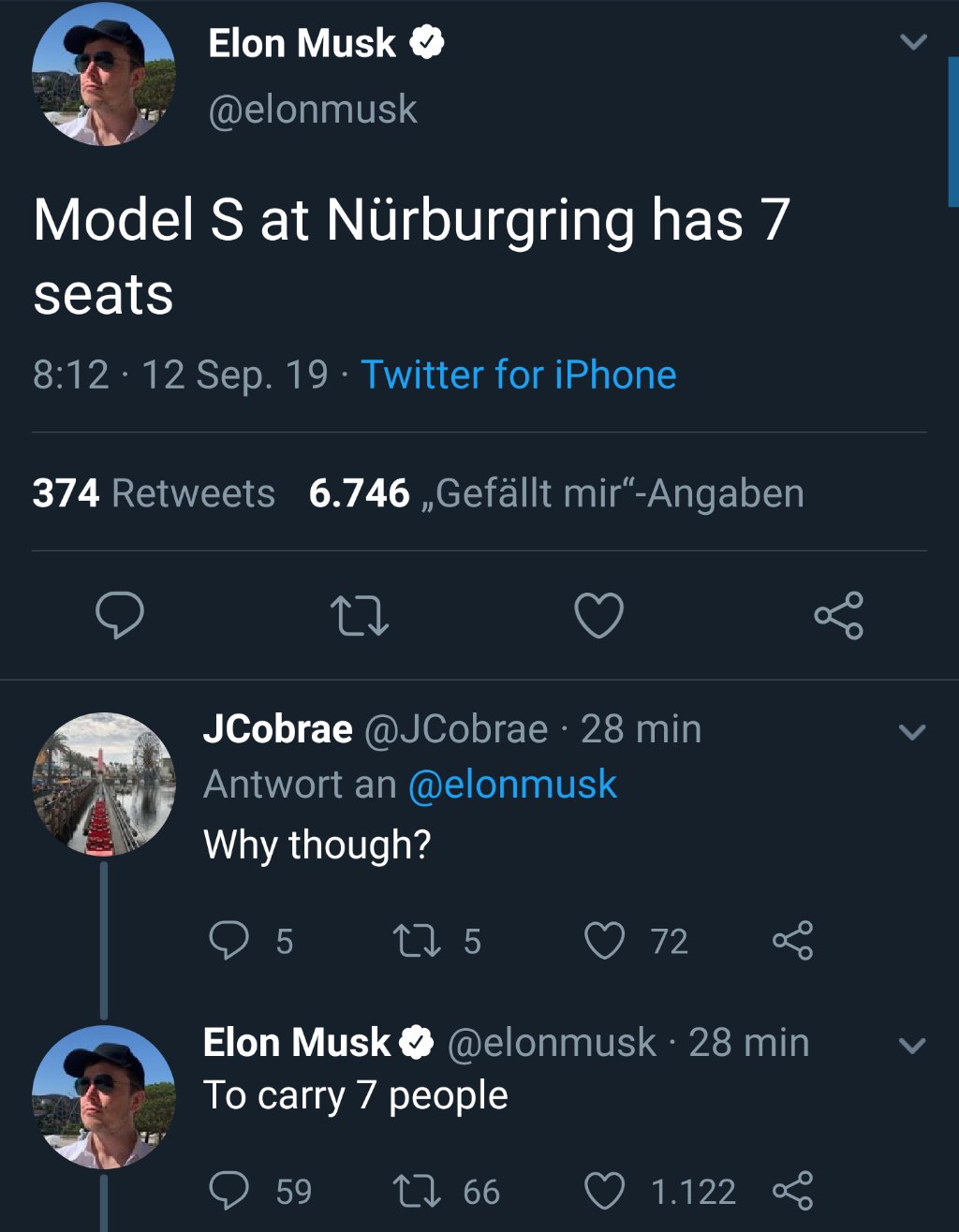Viewport: 959px width, 1232px height.
Task: Expand options chevron on JCobrae's reply
Action: [912, 731]
